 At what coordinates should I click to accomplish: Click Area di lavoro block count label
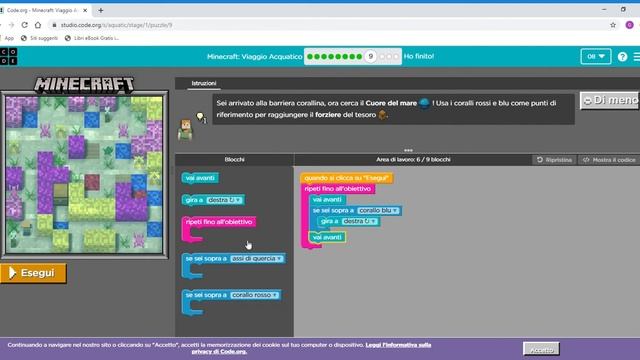413,160
